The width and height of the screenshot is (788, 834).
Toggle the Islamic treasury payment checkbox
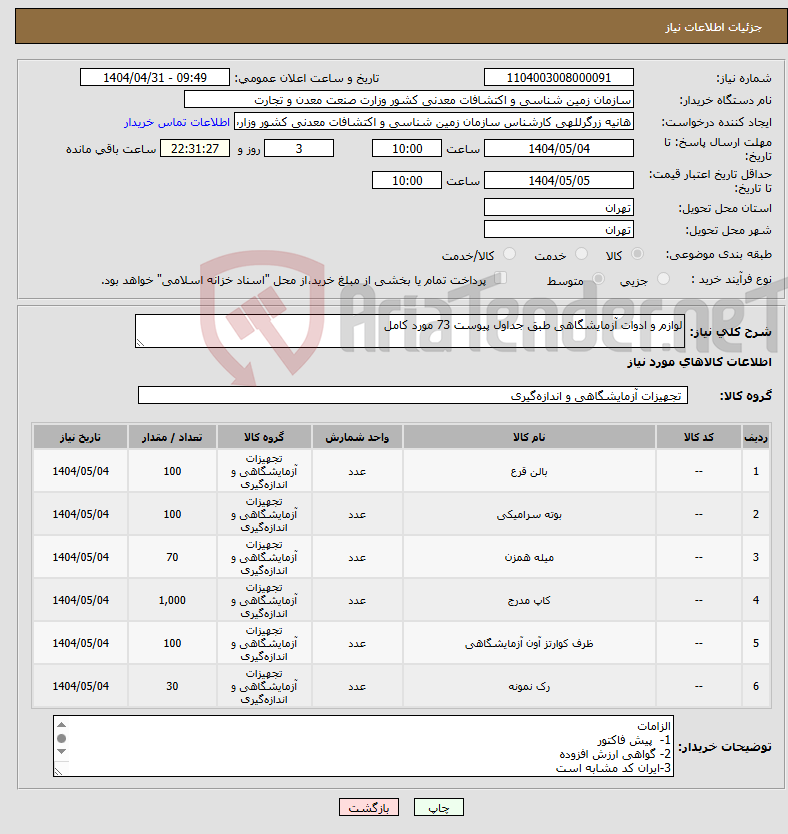pyautogui.click(x=500, y=278)
